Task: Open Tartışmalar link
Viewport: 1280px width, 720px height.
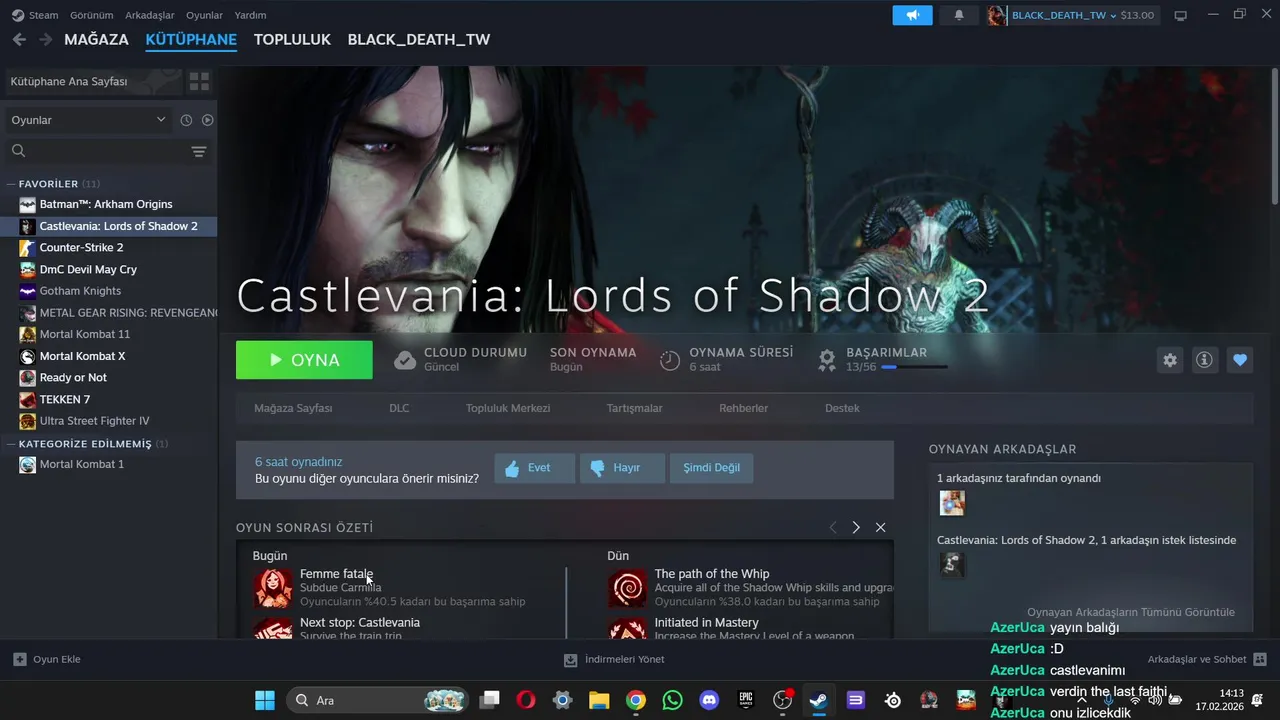Action: click(634, 408)
